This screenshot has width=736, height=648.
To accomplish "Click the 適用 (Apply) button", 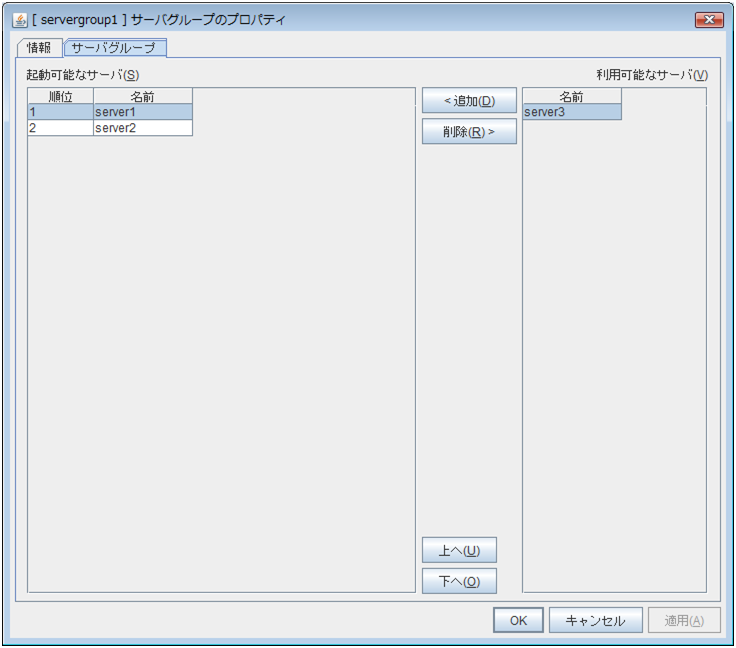I will (x=684, y=620).
